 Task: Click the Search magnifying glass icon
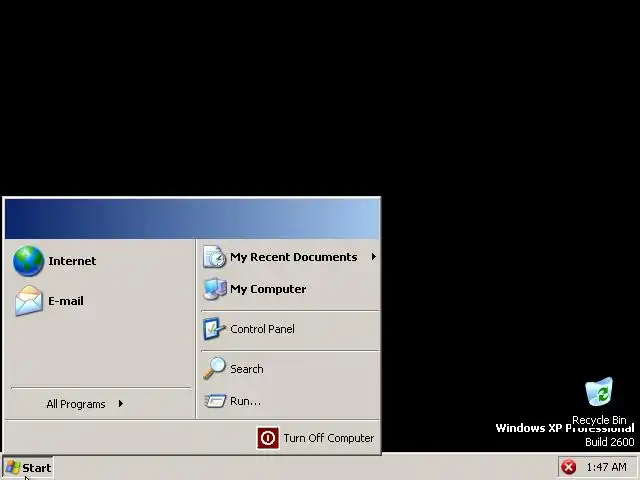click(214, 369)
